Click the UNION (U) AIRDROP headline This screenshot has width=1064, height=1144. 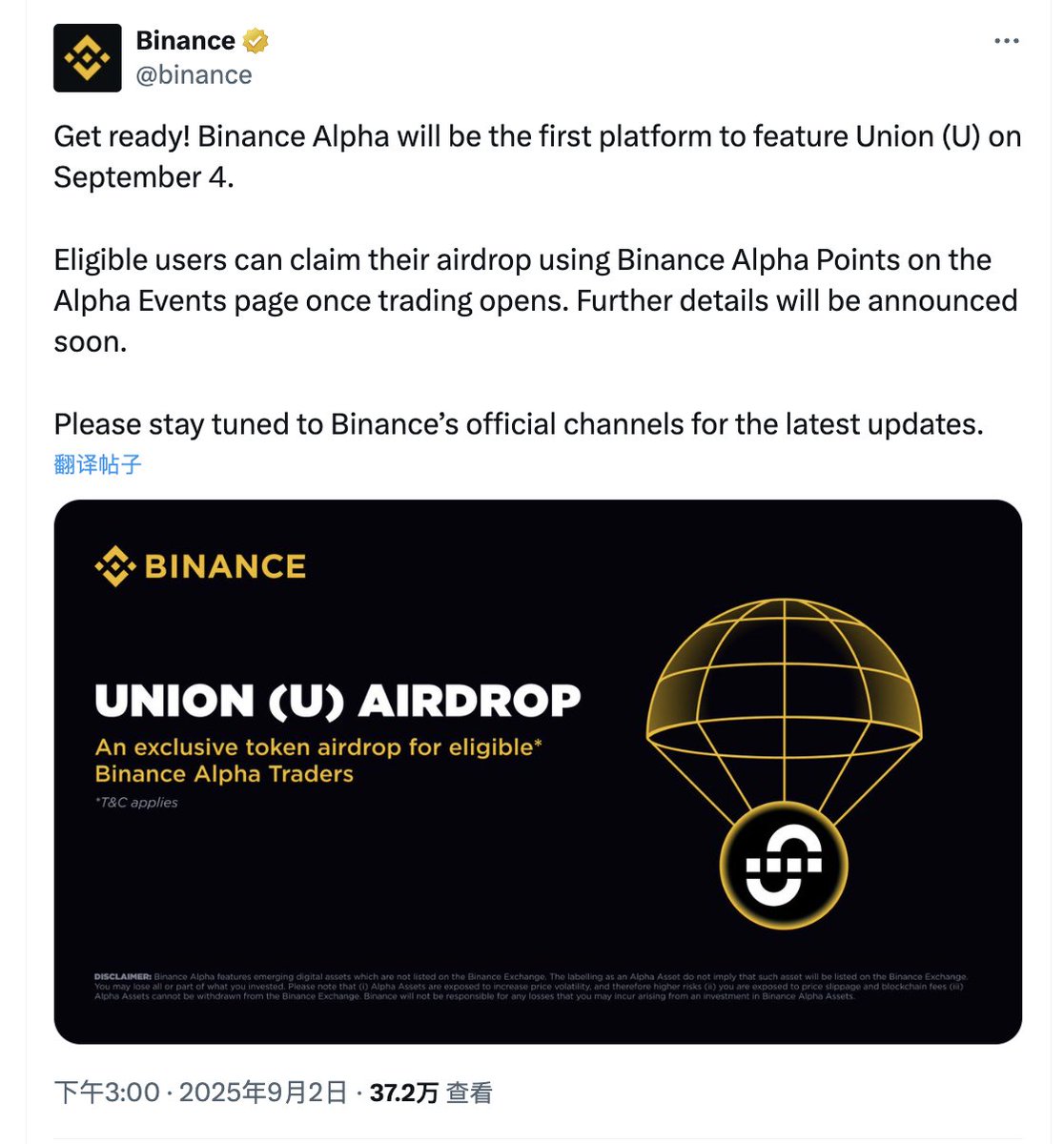[x=338, y=701]
